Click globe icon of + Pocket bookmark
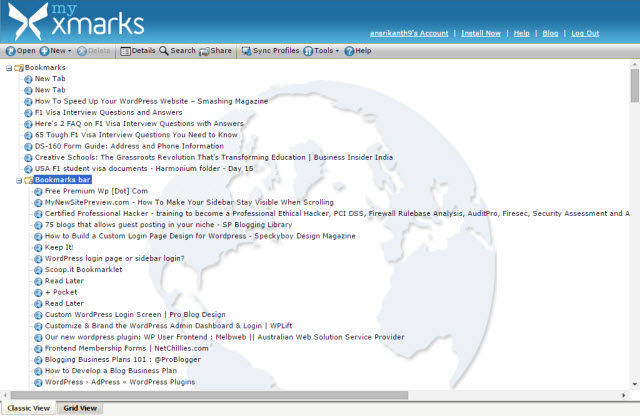 tap(38, 293)
